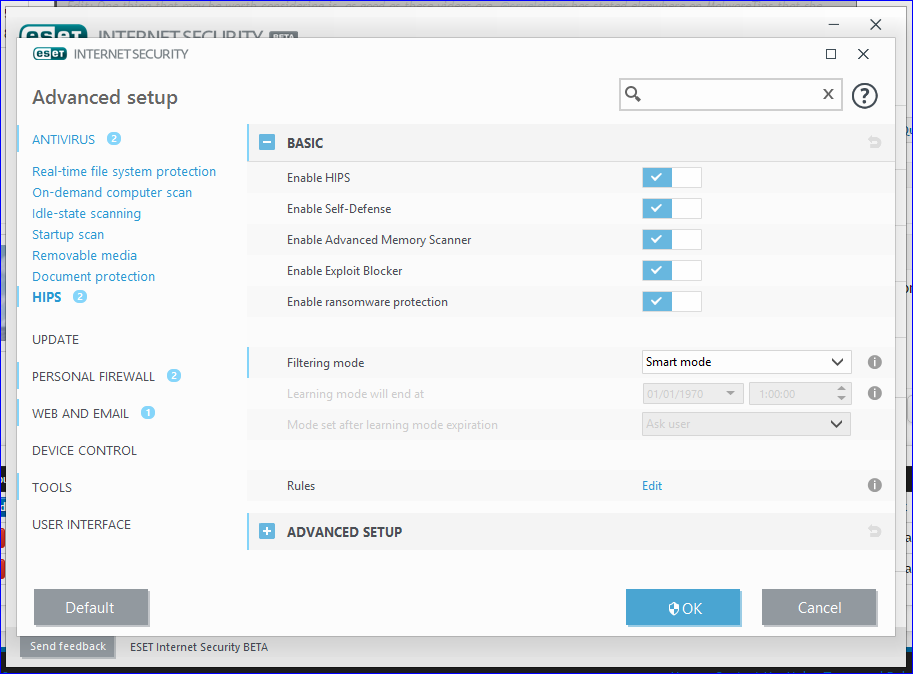The height and width of the screenshot is (674, 913).
Task: Open the learning mode date dropdown
Action: 693,393
